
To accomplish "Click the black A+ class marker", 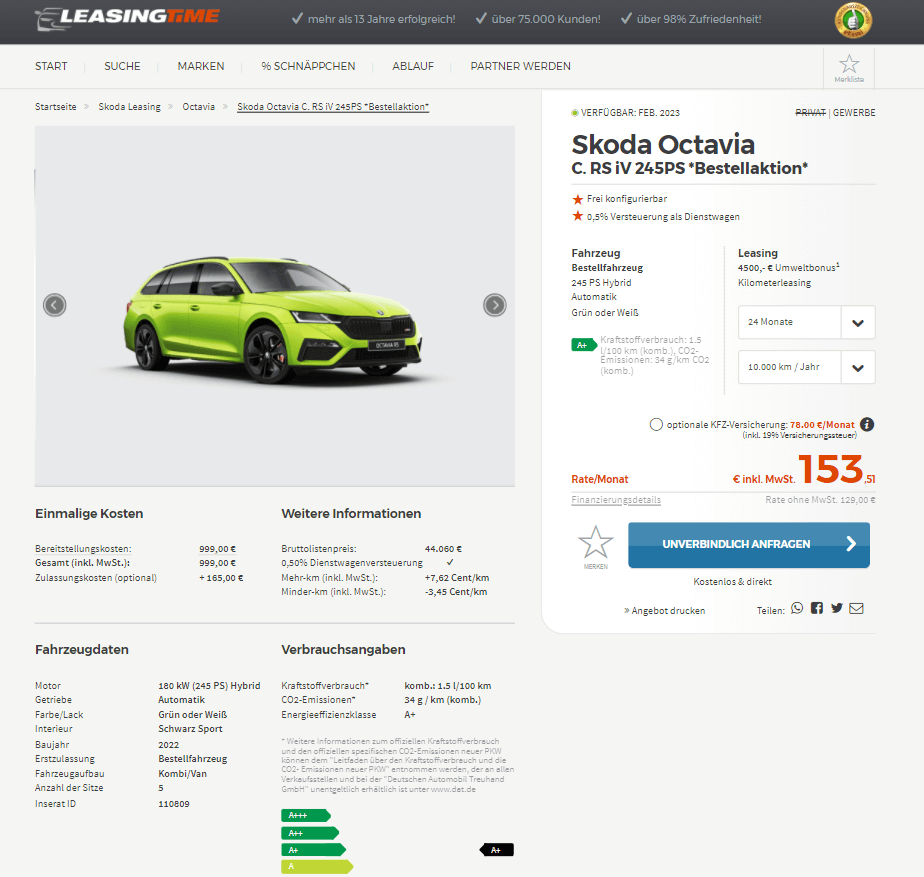I will (496, 850).
